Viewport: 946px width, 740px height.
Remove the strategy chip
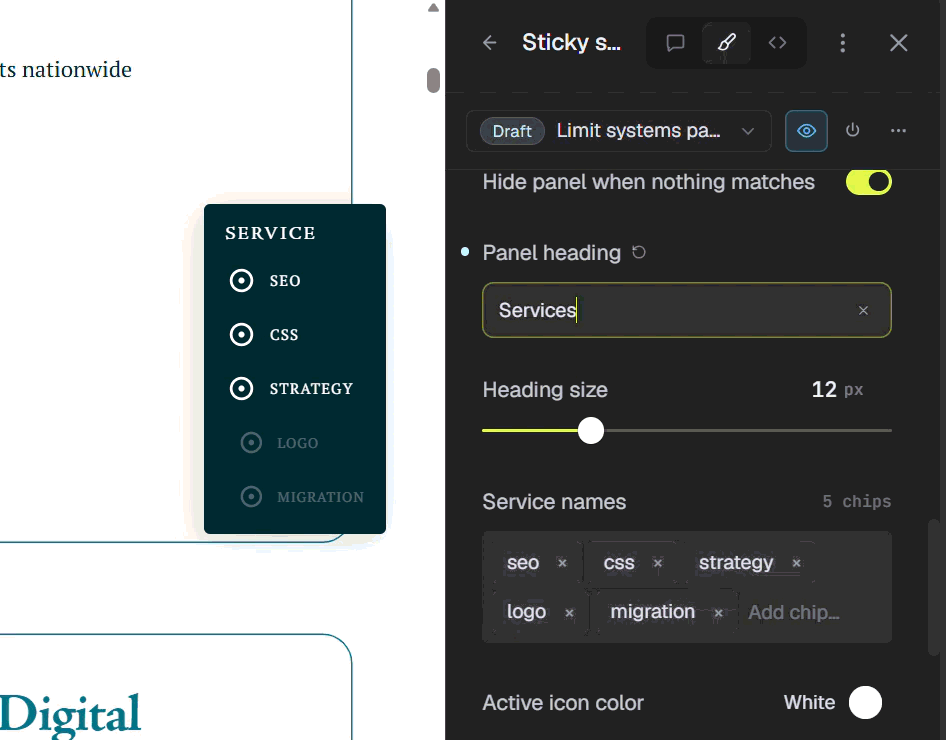[796, 563]
